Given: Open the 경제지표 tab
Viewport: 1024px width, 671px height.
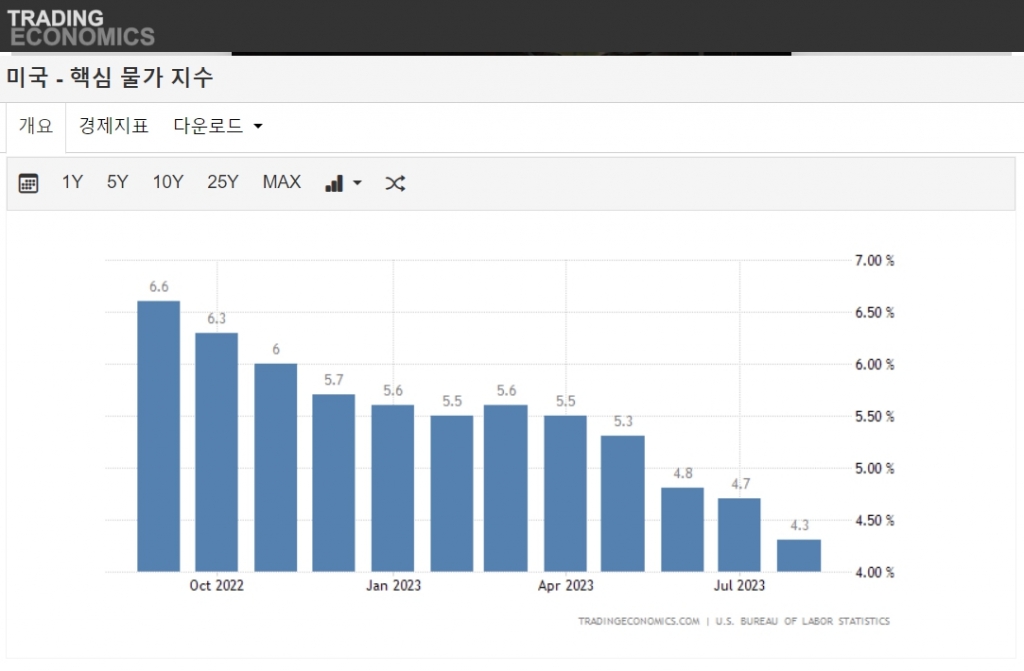Looking at the screenshot, I should click(114, 126).
